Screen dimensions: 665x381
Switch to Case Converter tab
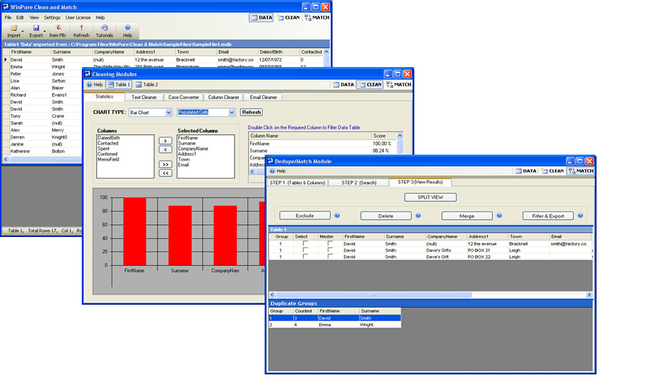tap(184, 98)
